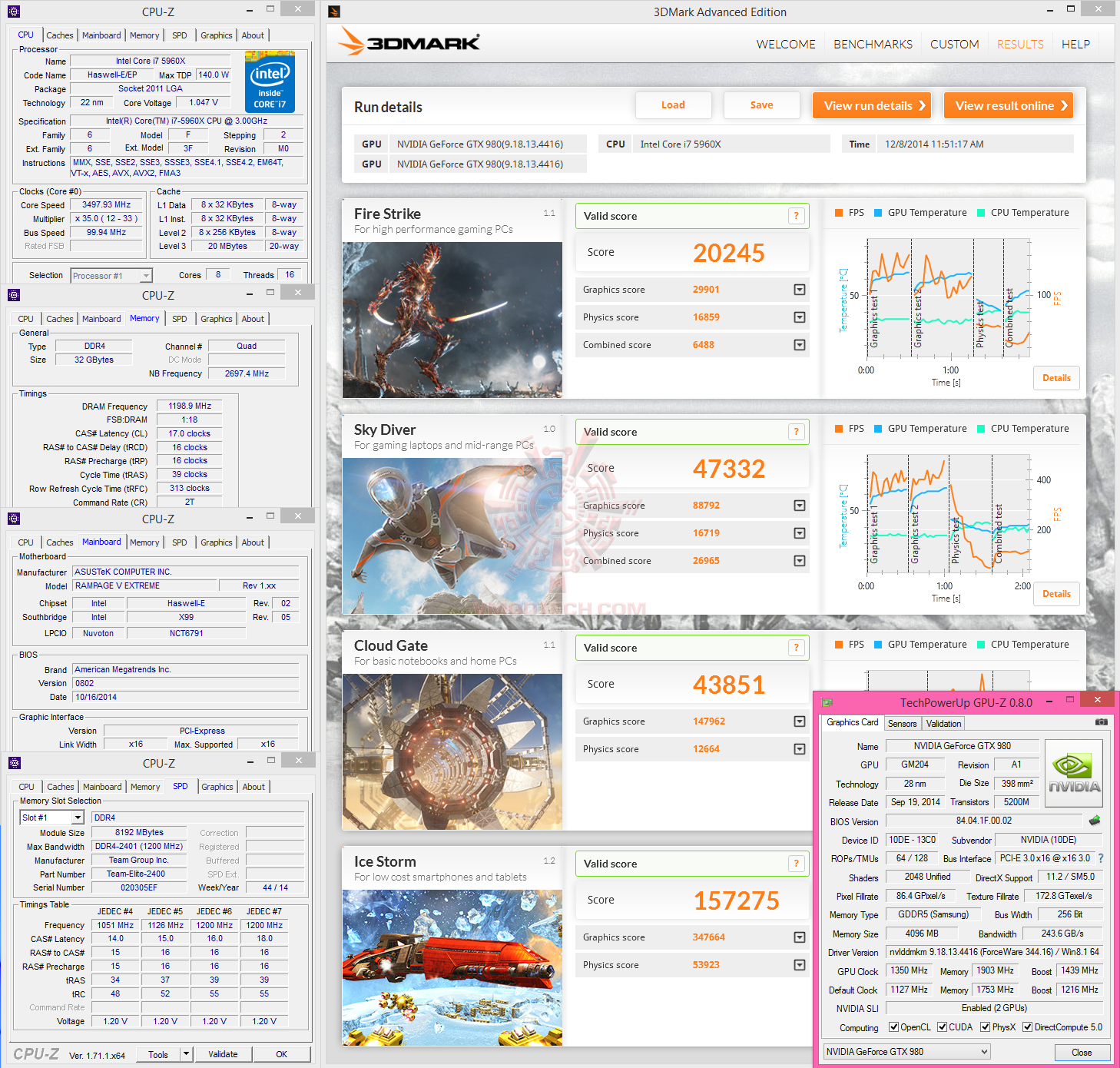Viewport: 1120px width, 1068px height.
Task: Click the Intel Core i7 logo in CPU-Z
Action: pyautogui.click(x=270, y=82)
